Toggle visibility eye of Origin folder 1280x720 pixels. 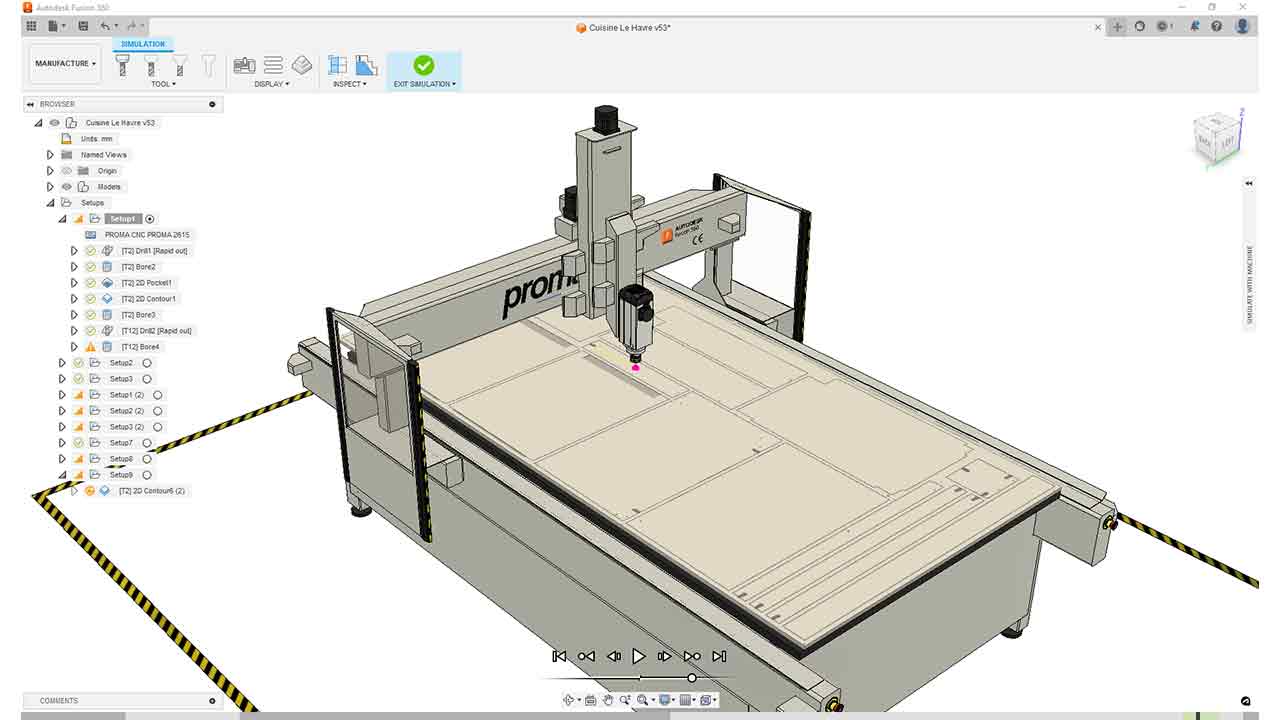click(67, 171)
